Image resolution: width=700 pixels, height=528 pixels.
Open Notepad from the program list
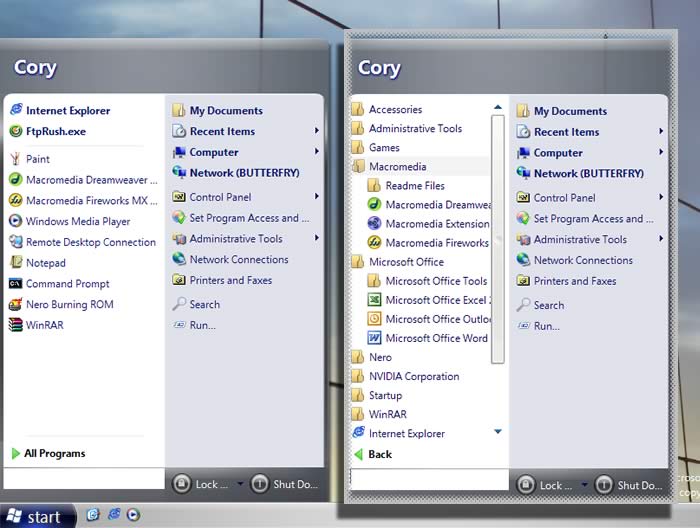pos(38,263)
